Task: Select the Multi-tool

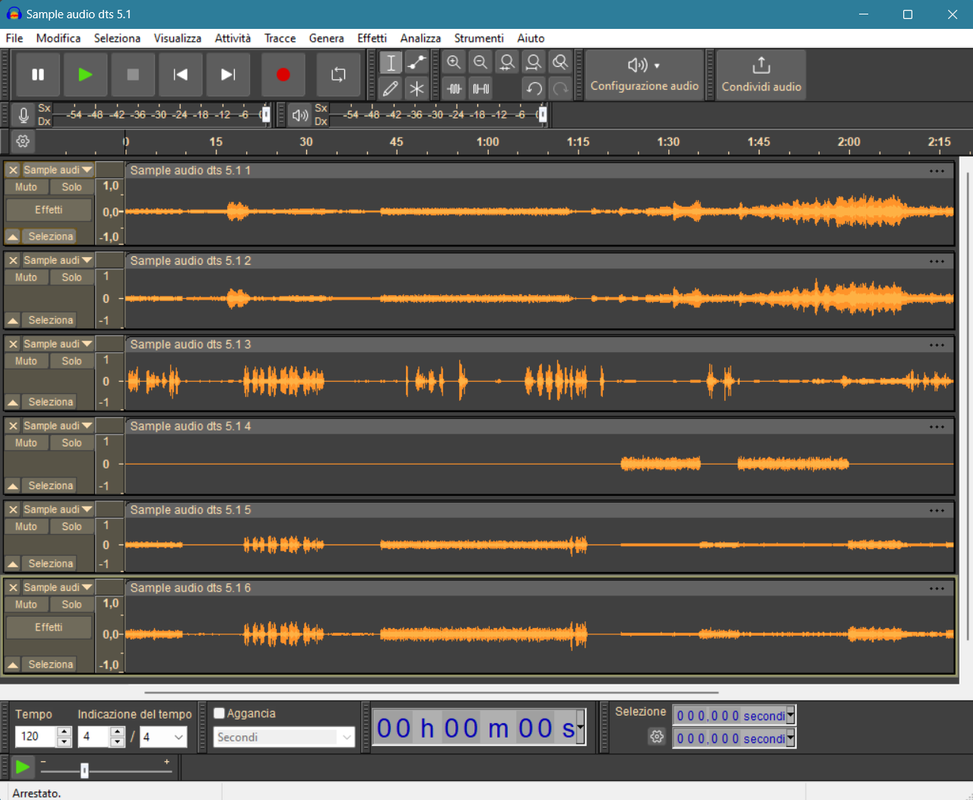Action: [x=417, y=88]
